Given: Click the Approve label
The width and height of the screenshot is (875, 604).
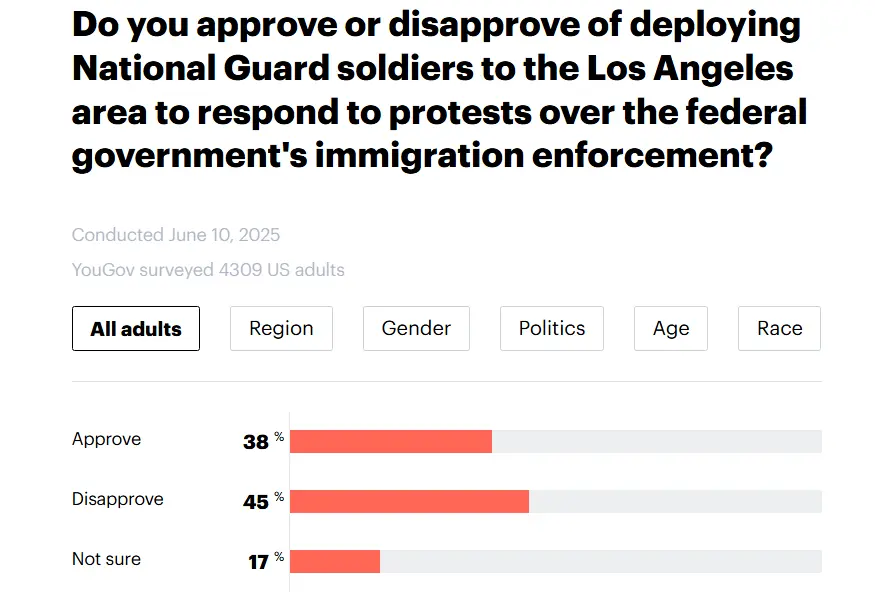Looking at the screenshot, I should click(107, 439).
